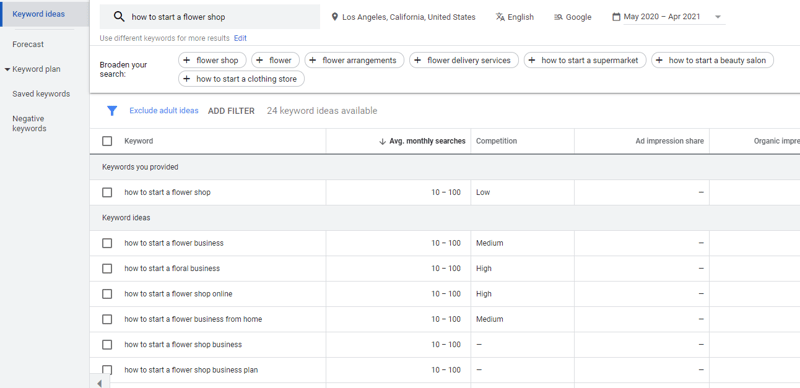Click 'Low' competition value for flower shop
This screenshot has height=388, width=800.
pos(483,192)
